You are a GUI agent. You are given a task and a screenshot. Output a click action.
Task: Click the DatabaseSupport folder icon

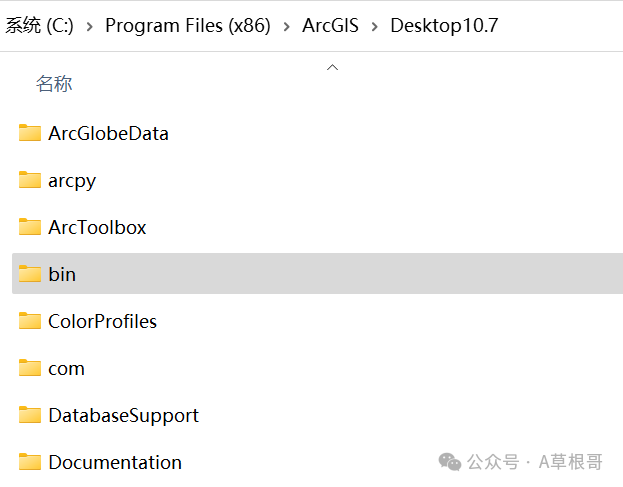[30, 415]
